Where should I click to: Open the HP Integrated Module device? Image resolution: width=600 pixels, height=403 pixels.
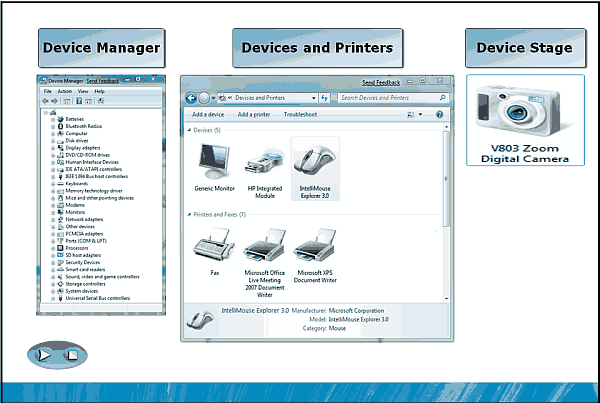click(x=265, y=162)
